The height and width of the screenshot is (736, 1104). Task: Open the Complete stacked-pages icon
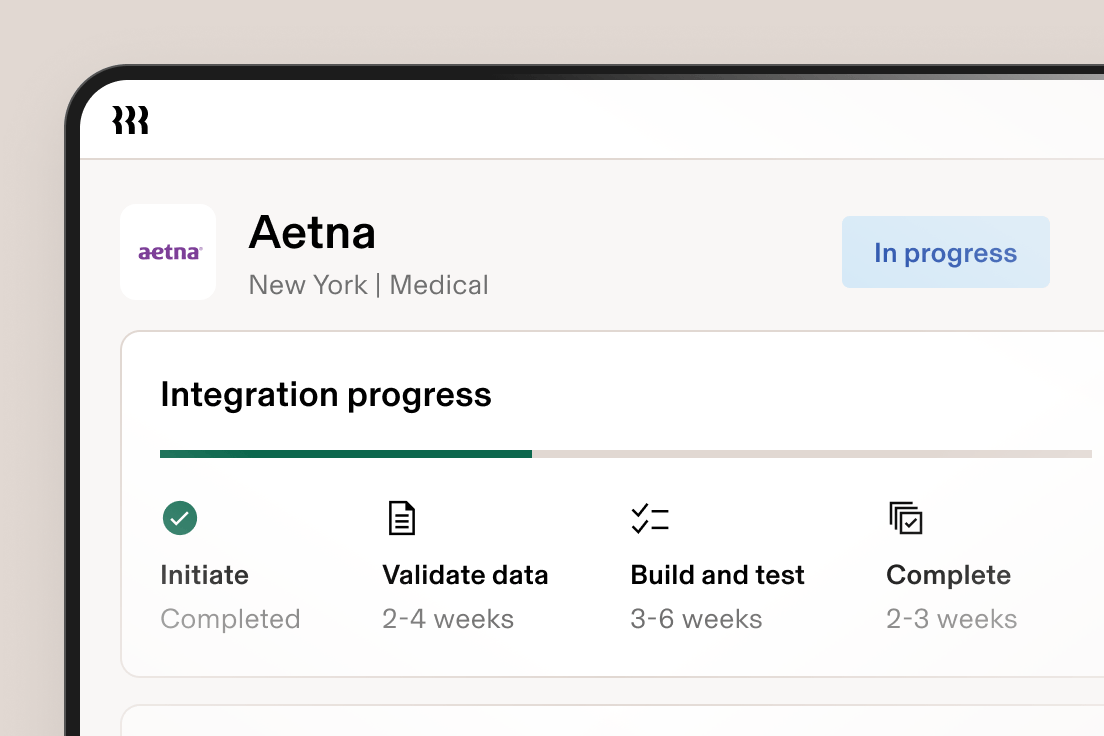(x=903, y=517)
